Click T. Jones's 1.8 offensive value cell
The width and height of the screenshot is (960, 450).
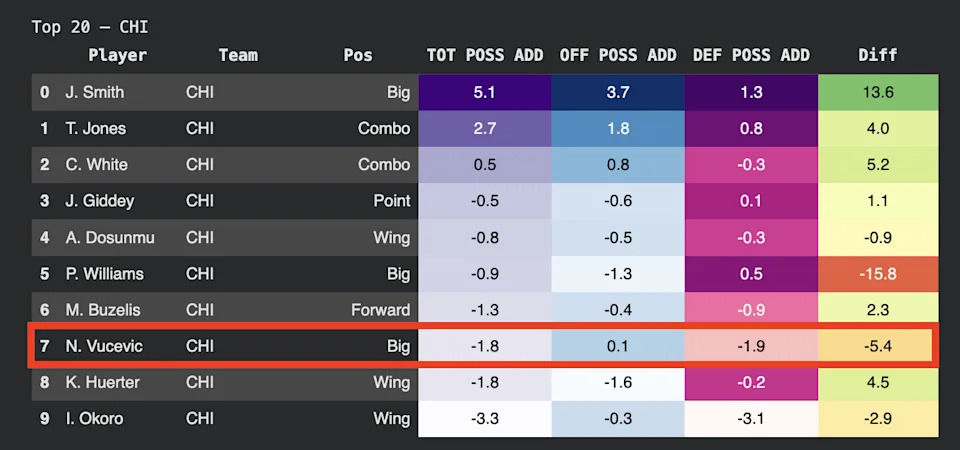(617, 128)
